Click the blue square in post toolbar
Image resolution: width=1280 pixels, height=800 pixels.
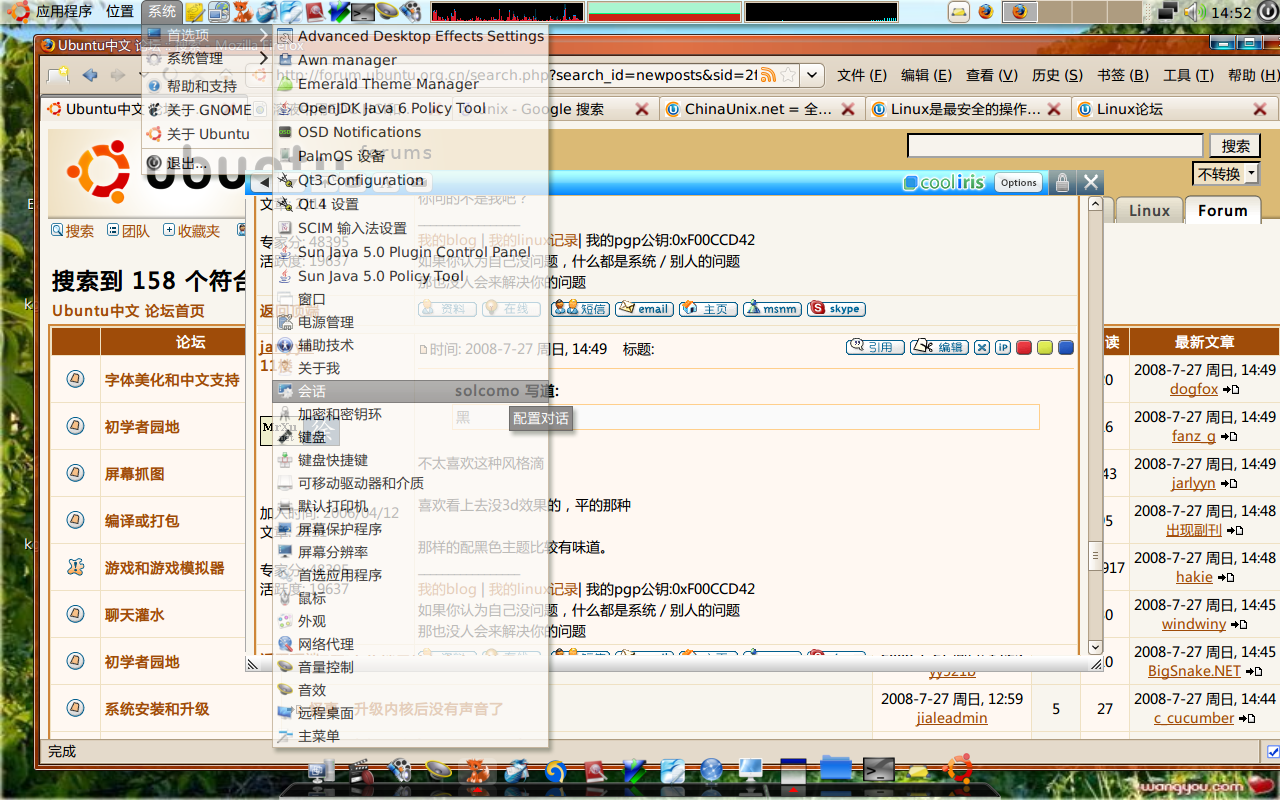(x=1066, y=347)
